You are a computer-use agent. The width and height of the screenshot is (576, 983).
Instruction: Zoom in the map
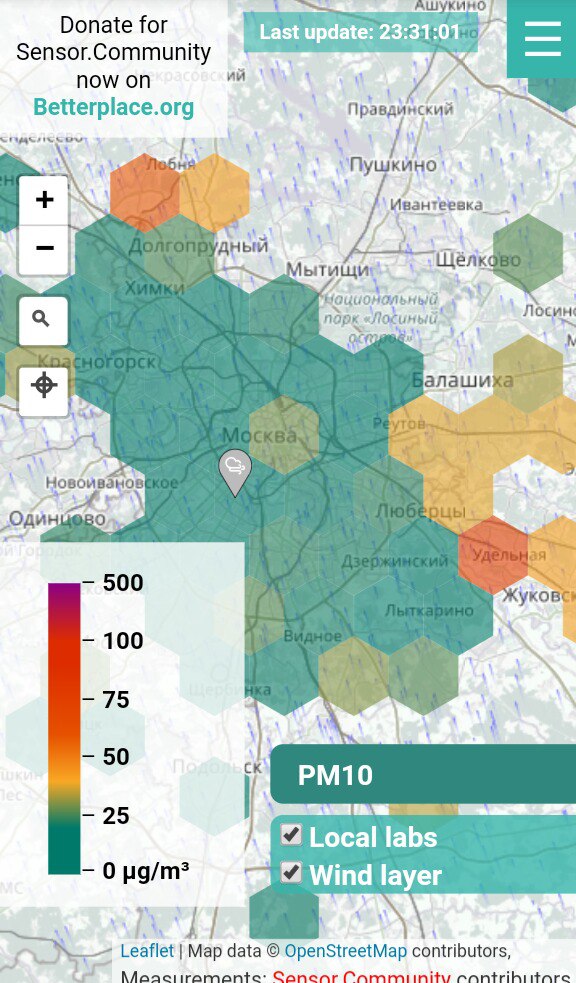[x=44, y=200]
